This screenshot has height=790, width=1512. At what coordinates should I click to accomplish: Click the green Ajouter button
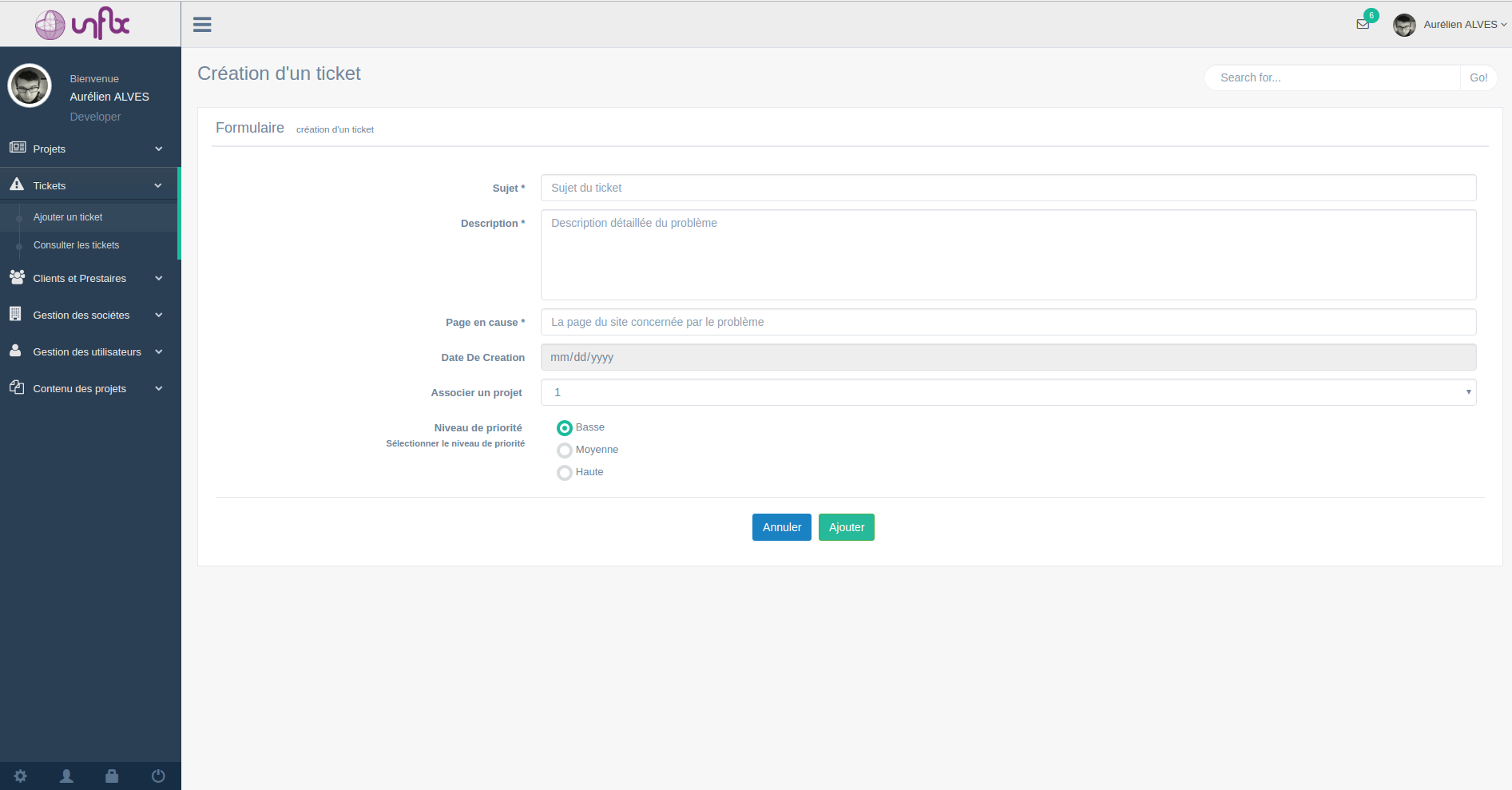(846, 527)
